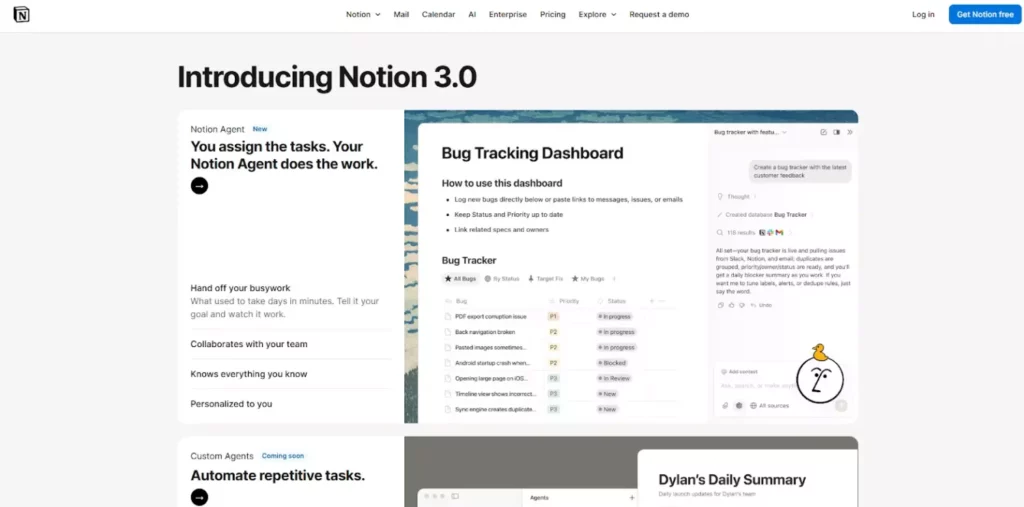Click the Slack icon in results row

771,232
